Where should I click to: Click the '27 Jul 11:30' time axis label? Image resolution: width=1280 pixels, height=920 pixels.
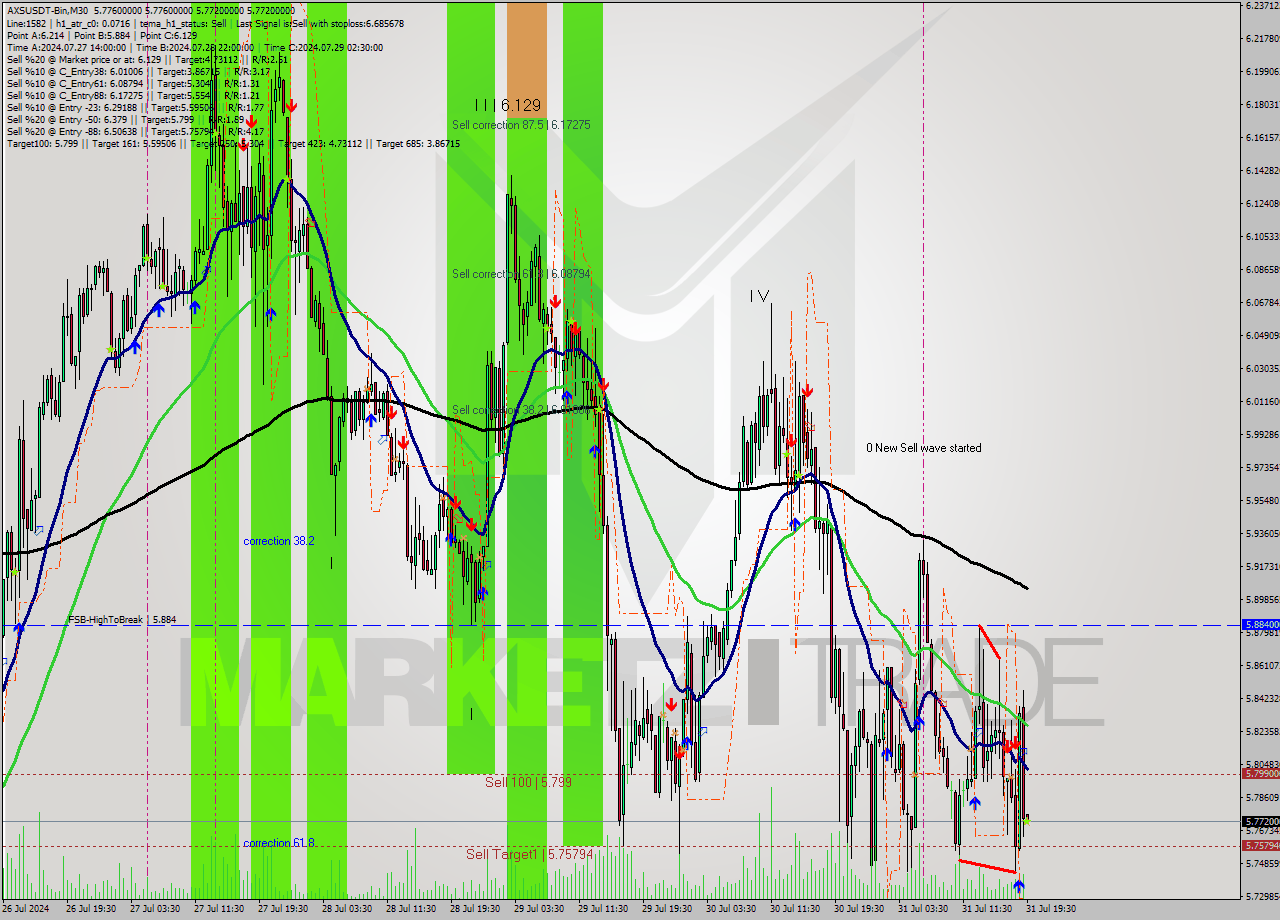coord(219,909)
